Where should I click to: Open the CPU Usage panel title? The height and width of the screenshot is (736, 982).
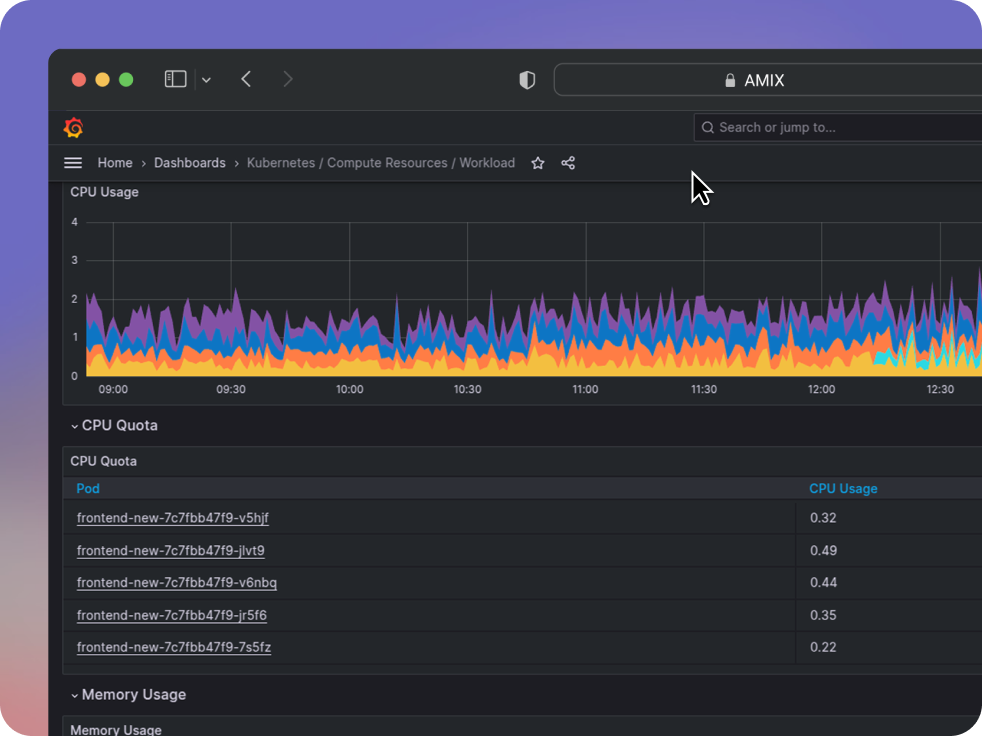[x=104, y=192]
